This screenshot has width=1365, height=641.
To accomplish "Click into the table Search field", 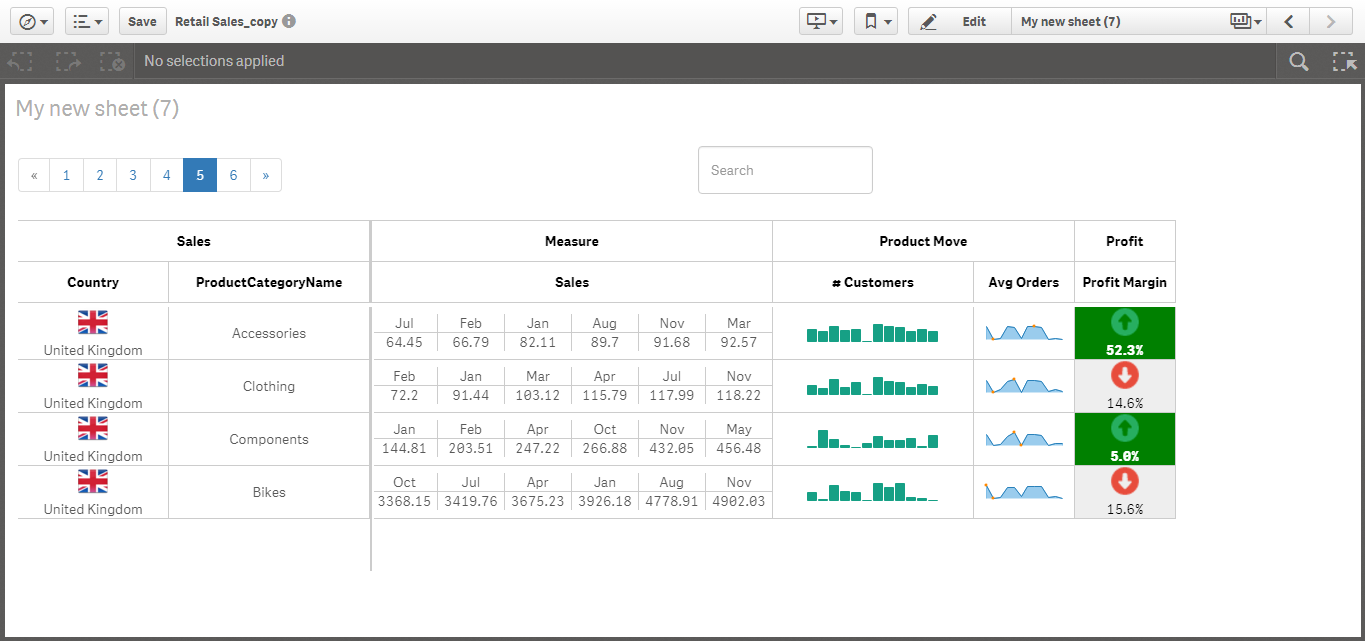I will click(785, 170).
